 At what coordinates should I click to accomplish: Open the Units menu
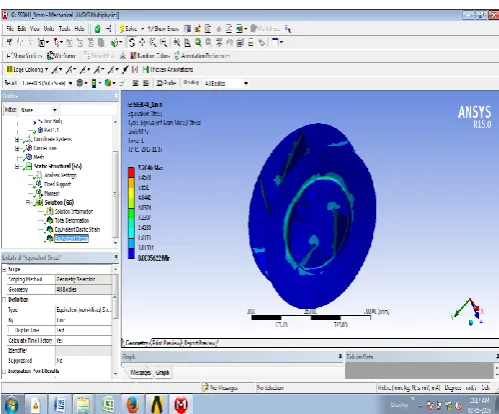(49, 29)
